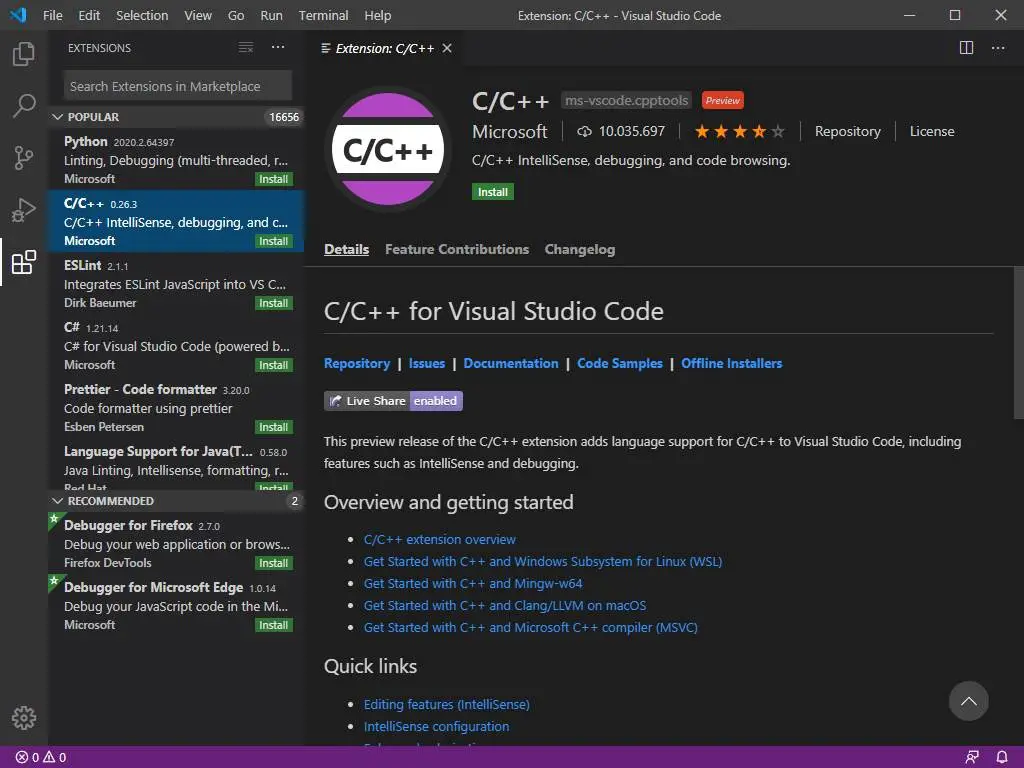The height and width of the screenshot is (768, 1024).
Task: Open extensions view more actions menu
Action: click(x=278, y=48)
